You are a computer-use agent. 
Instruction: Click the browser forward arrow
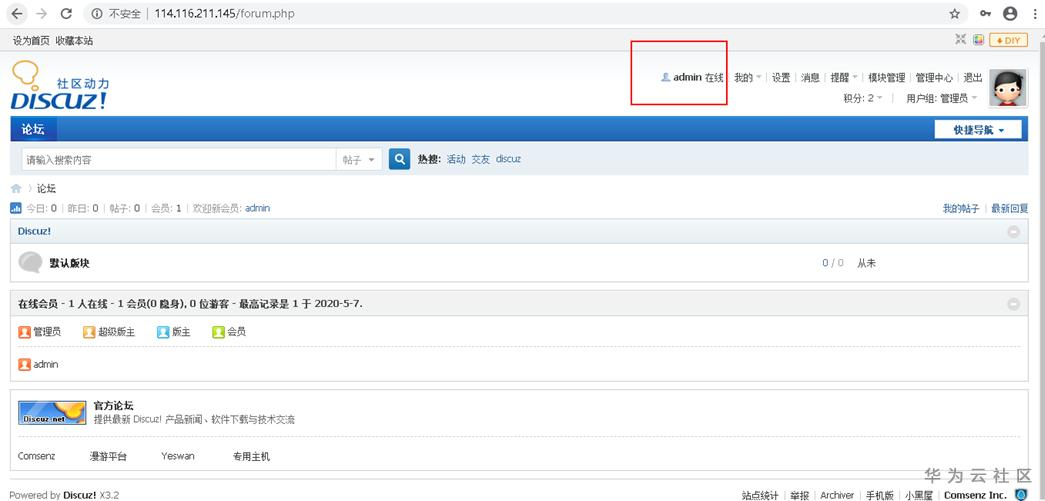click(41, 13)
